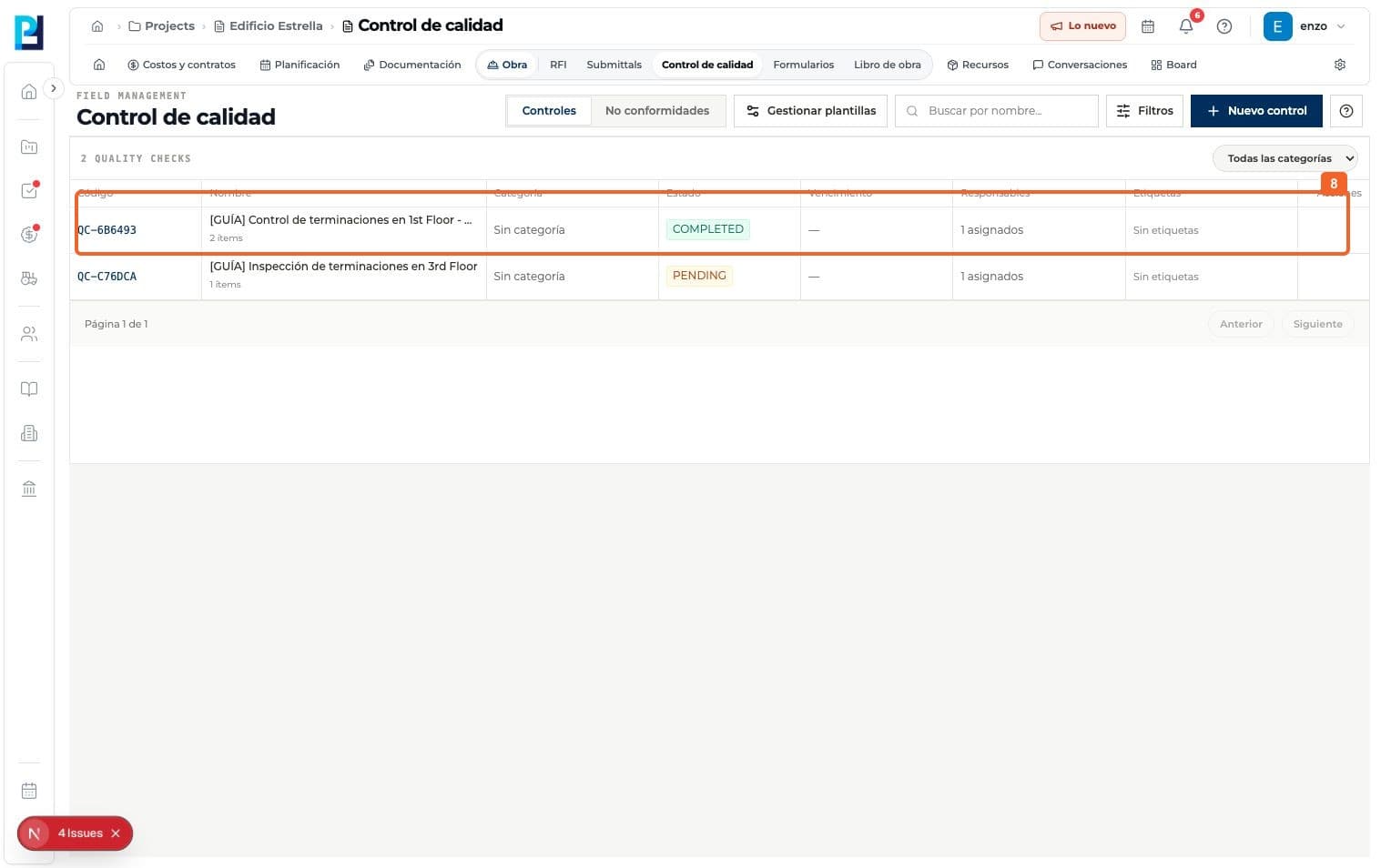Image resolution: width=1381 pixels, height=868 pixels.
Task: Open the project settings gear icon
Action: [1340, 65]
